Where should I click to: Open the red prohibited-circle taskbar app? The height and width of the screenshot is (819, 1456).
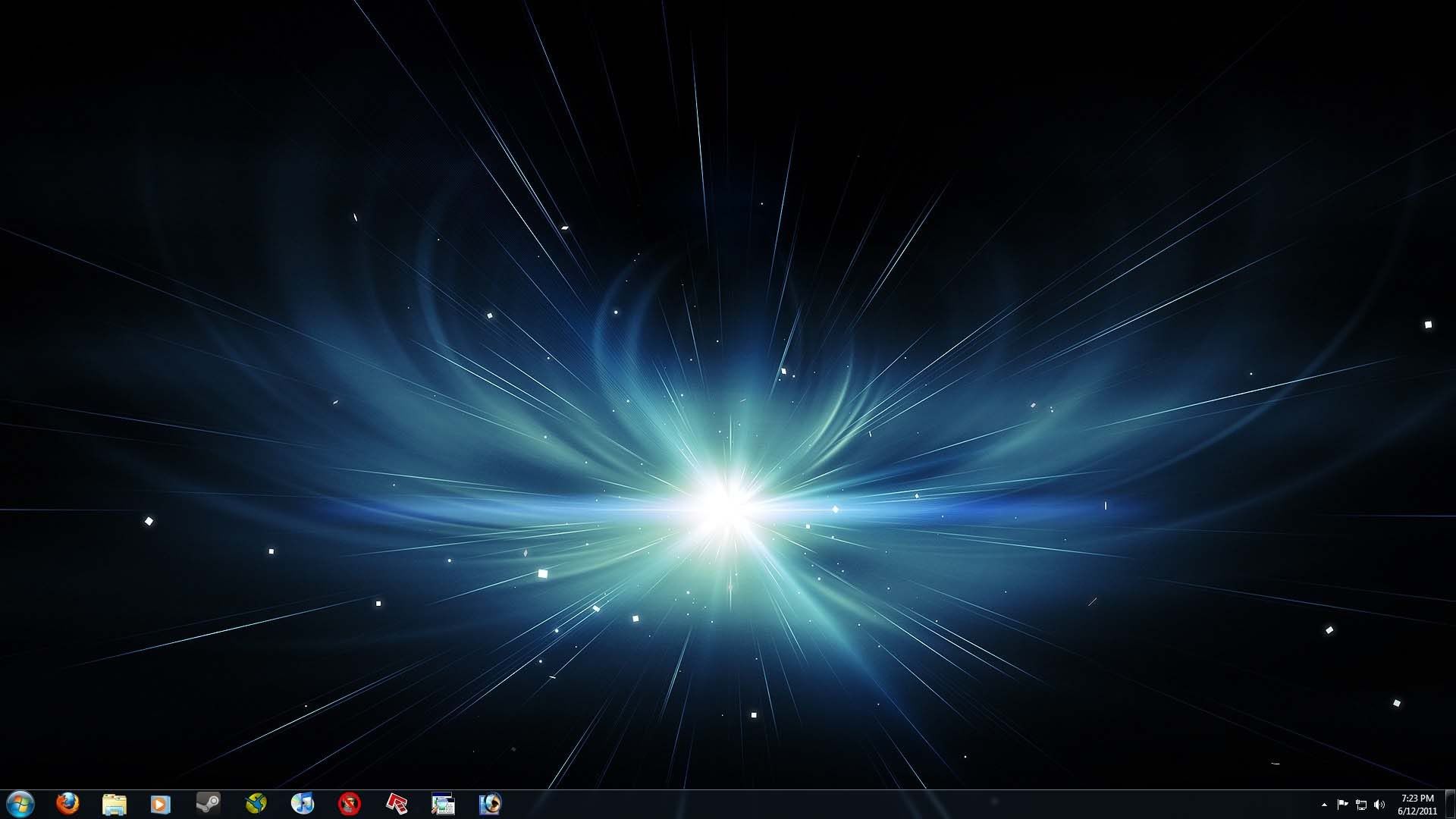(350, 804)
